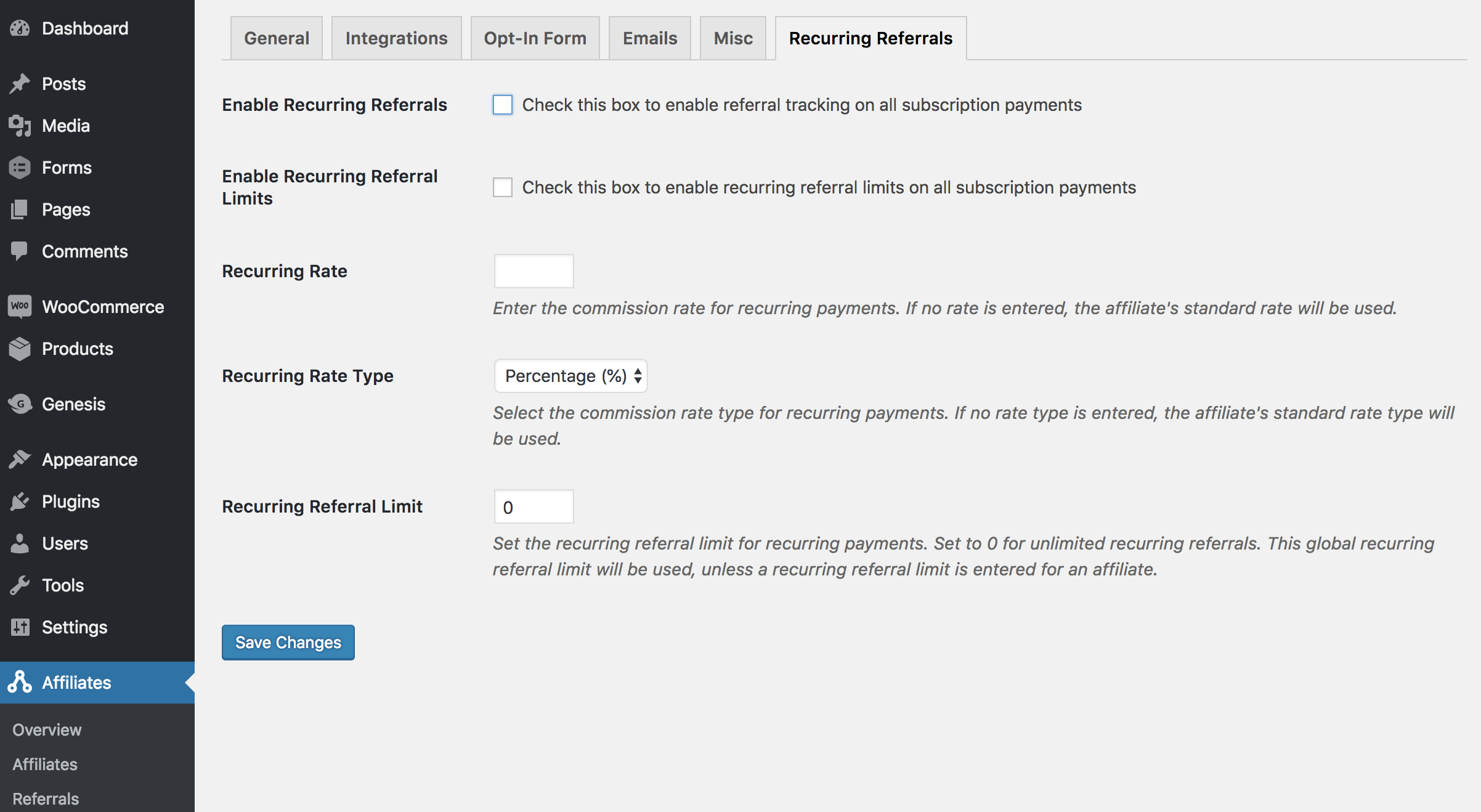Viewport: 1481px width, 812px height.
Task: Open Users person icon
Action: (x=20, y=543)
